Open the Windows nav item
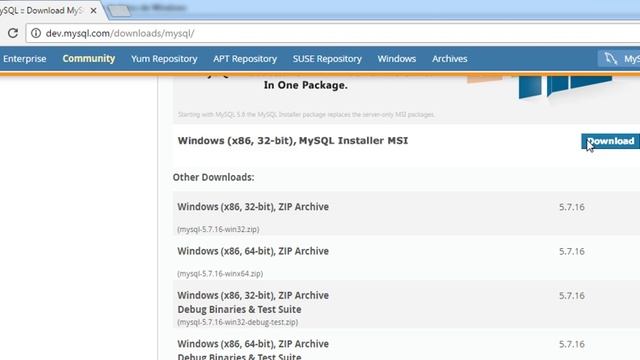Image resolution: width=640 pixels, height=360 pixels. pos(397,59)
